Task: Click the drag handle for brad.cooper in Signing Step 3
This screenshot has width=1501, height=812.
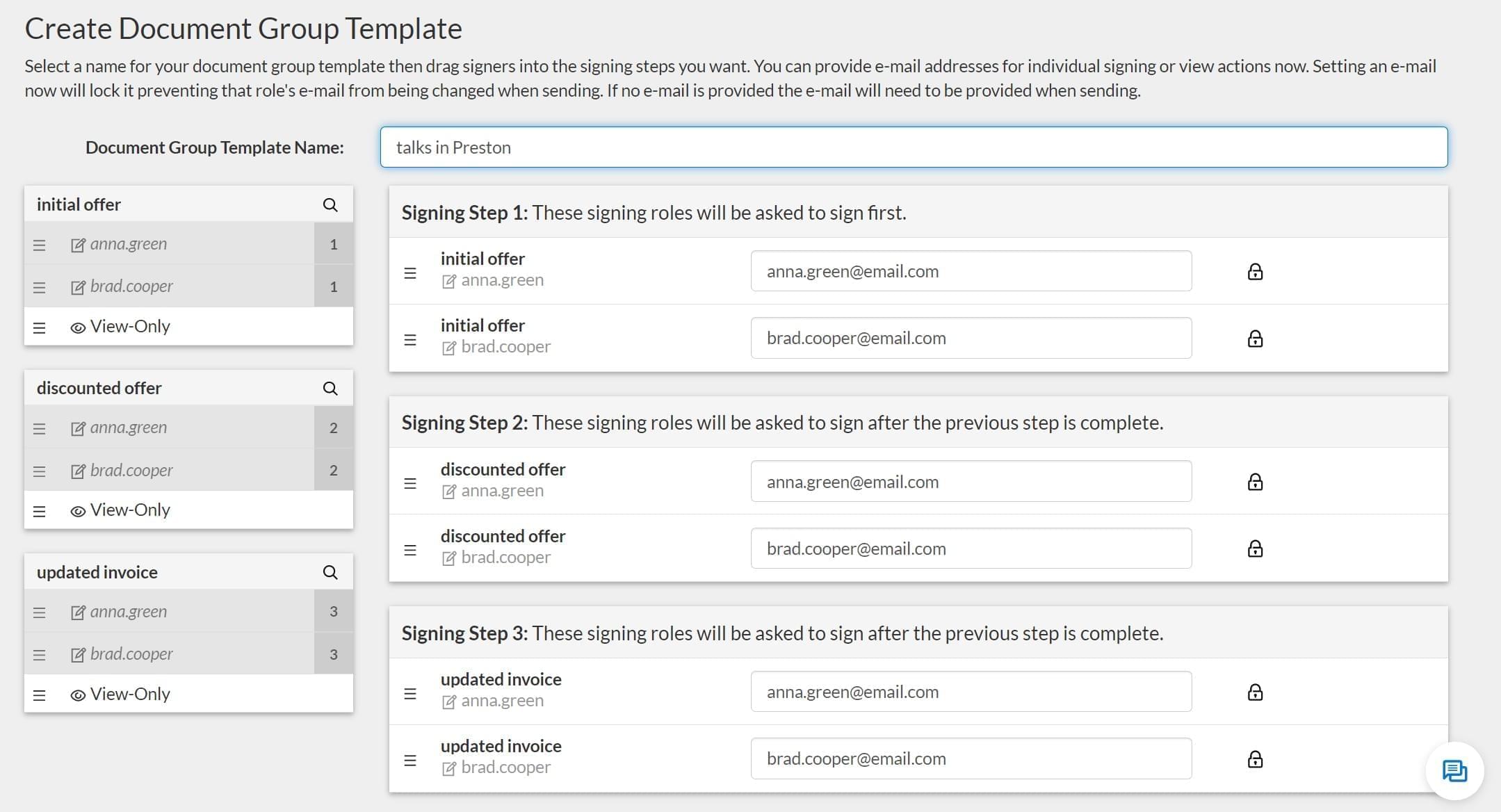Action: tap(409, 760)
